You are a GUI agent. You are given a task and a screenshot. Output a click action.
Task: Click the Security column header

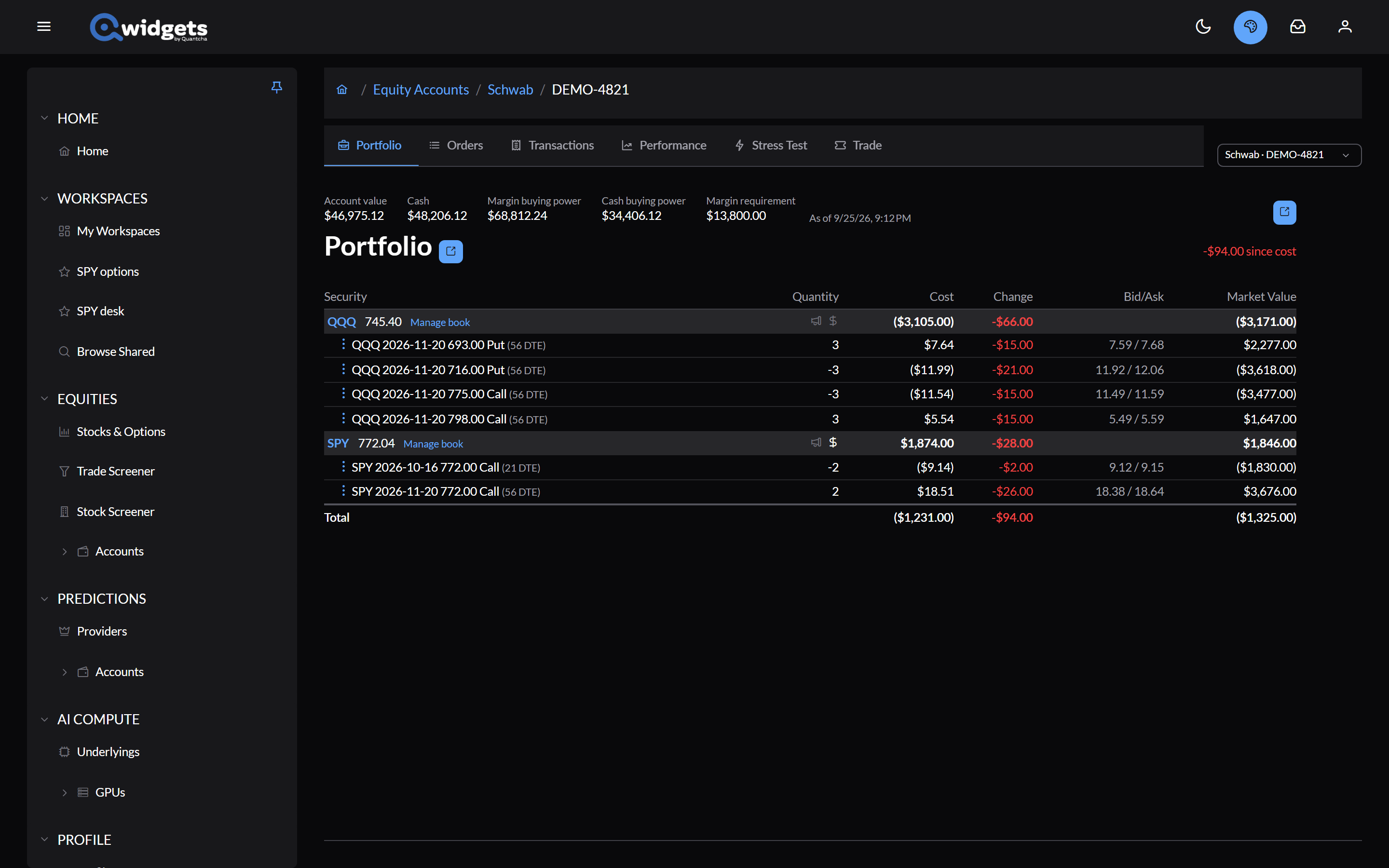345,297
